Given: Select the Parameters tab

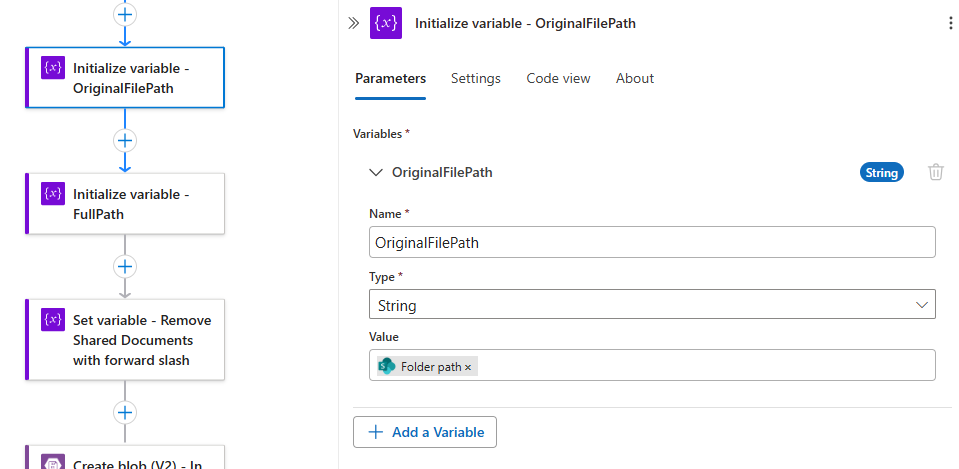Looking at the screenshot, I should tap(390, 78).
